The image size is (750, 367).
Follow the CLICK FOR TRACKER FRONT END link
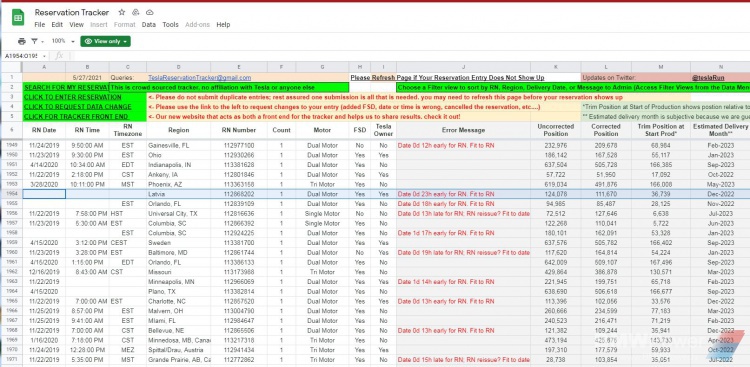(76, 116)
